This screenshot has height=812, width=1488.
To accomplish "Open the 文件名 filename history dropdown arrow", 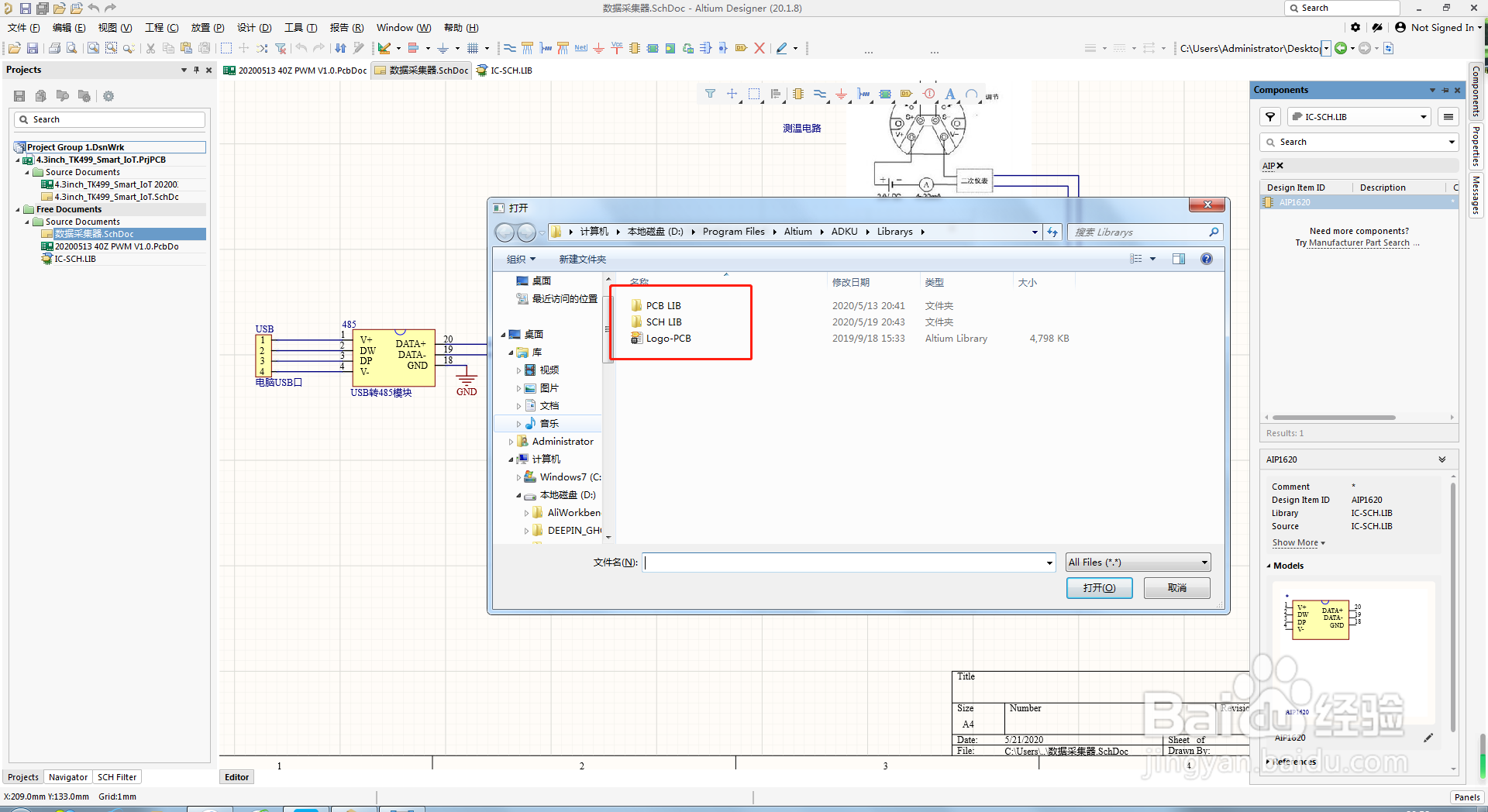I will click(1049, 563).
